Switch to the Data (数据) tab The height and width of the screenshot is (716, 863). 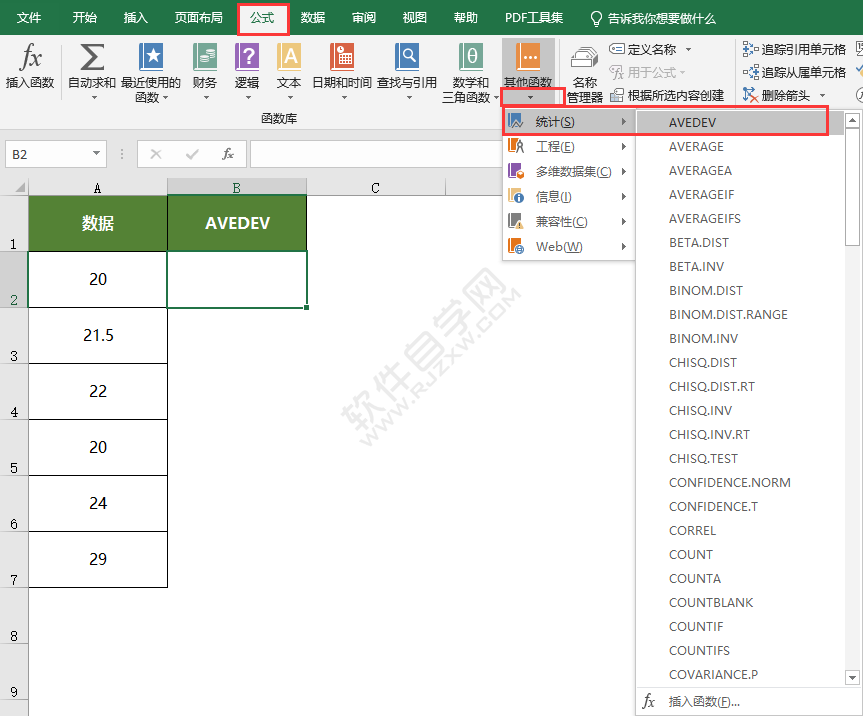point(313,18)
